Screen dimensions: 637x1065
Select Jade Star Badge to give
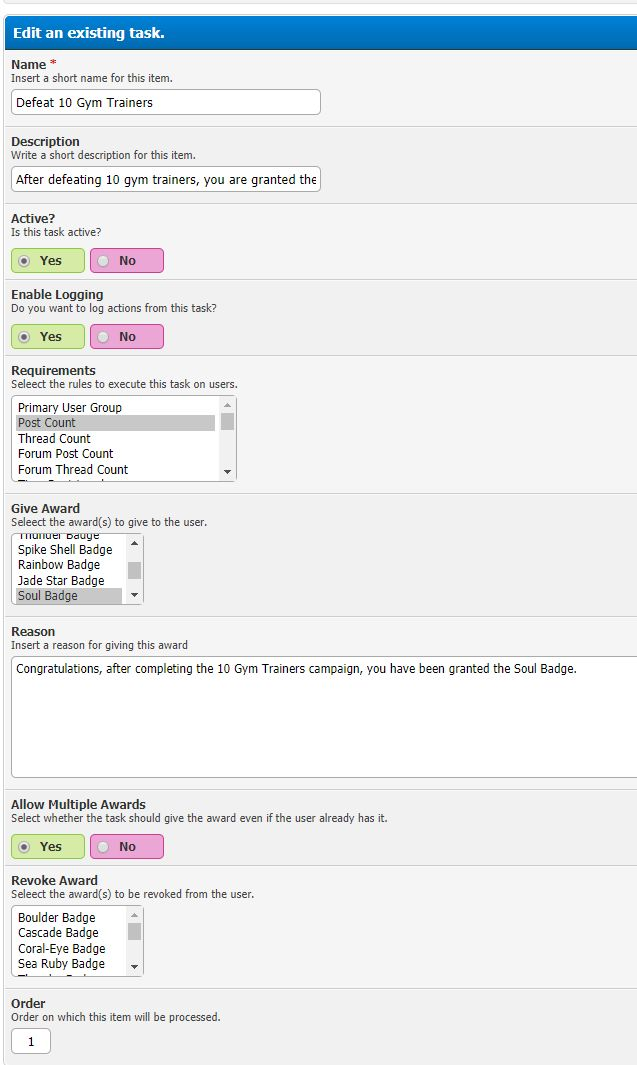point(61,581)
